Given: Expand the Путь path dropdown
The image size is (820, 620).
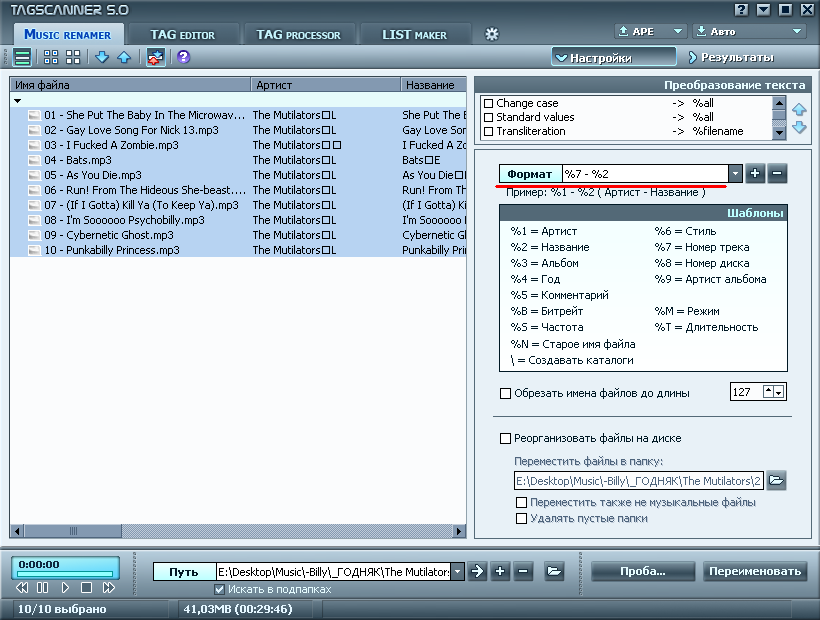Looking at the screenshot, I should coord(458,572).
